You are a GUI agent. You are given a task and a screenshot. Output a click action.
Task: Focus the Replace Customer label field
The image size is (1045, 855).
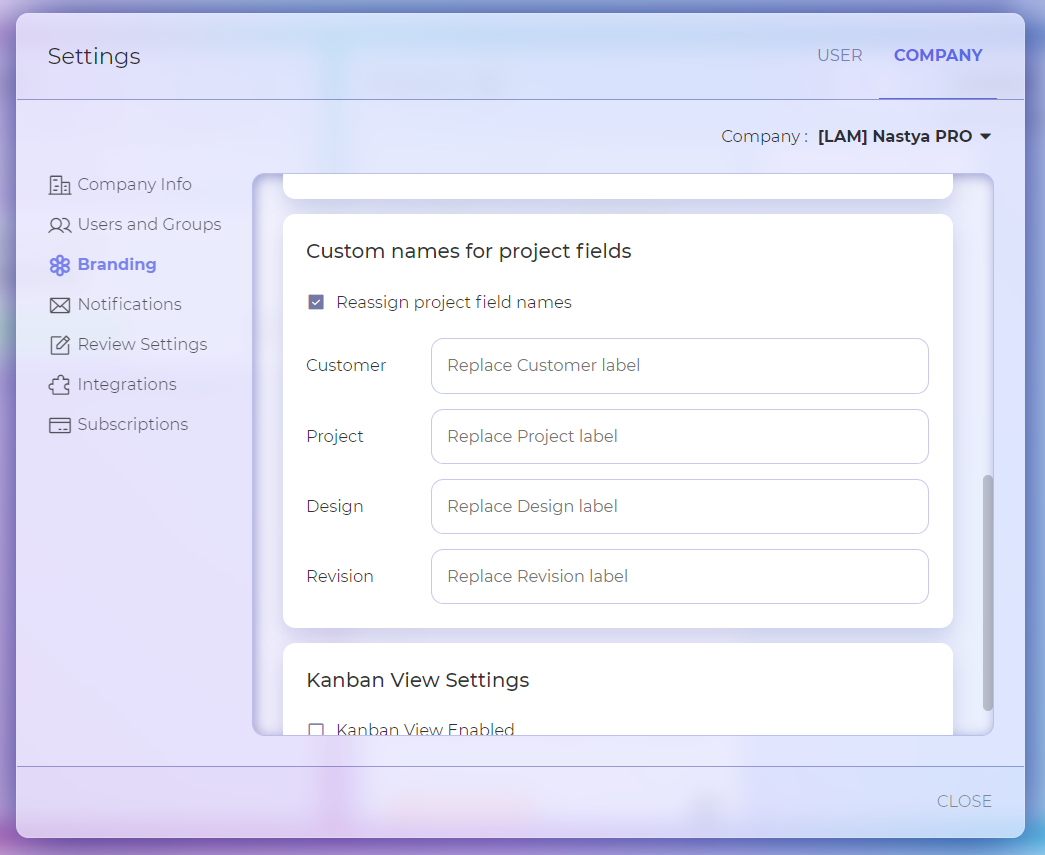679,366
